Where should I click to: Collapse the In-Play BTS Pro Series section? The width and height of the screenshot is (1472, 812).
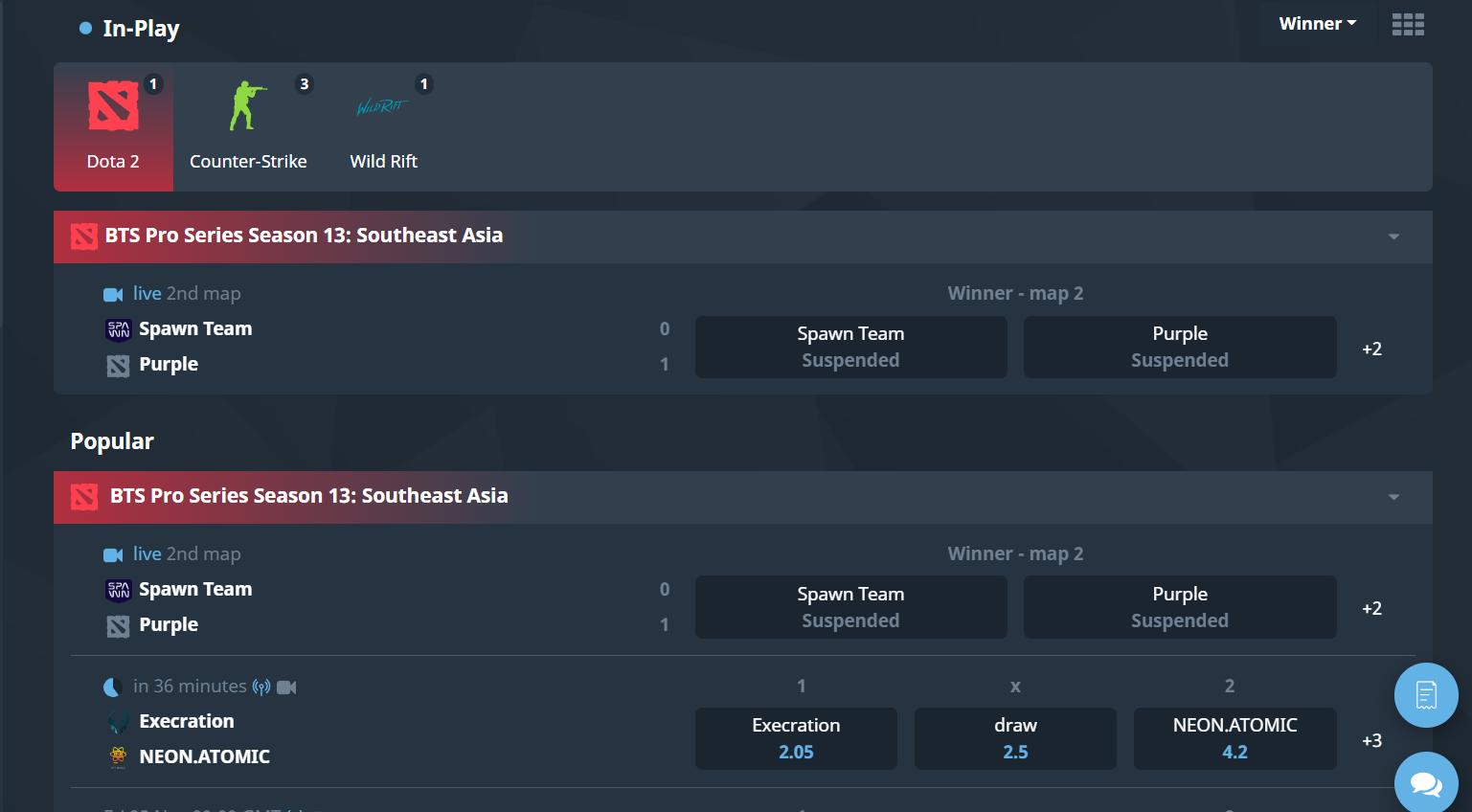click(x=1393, y=237)
